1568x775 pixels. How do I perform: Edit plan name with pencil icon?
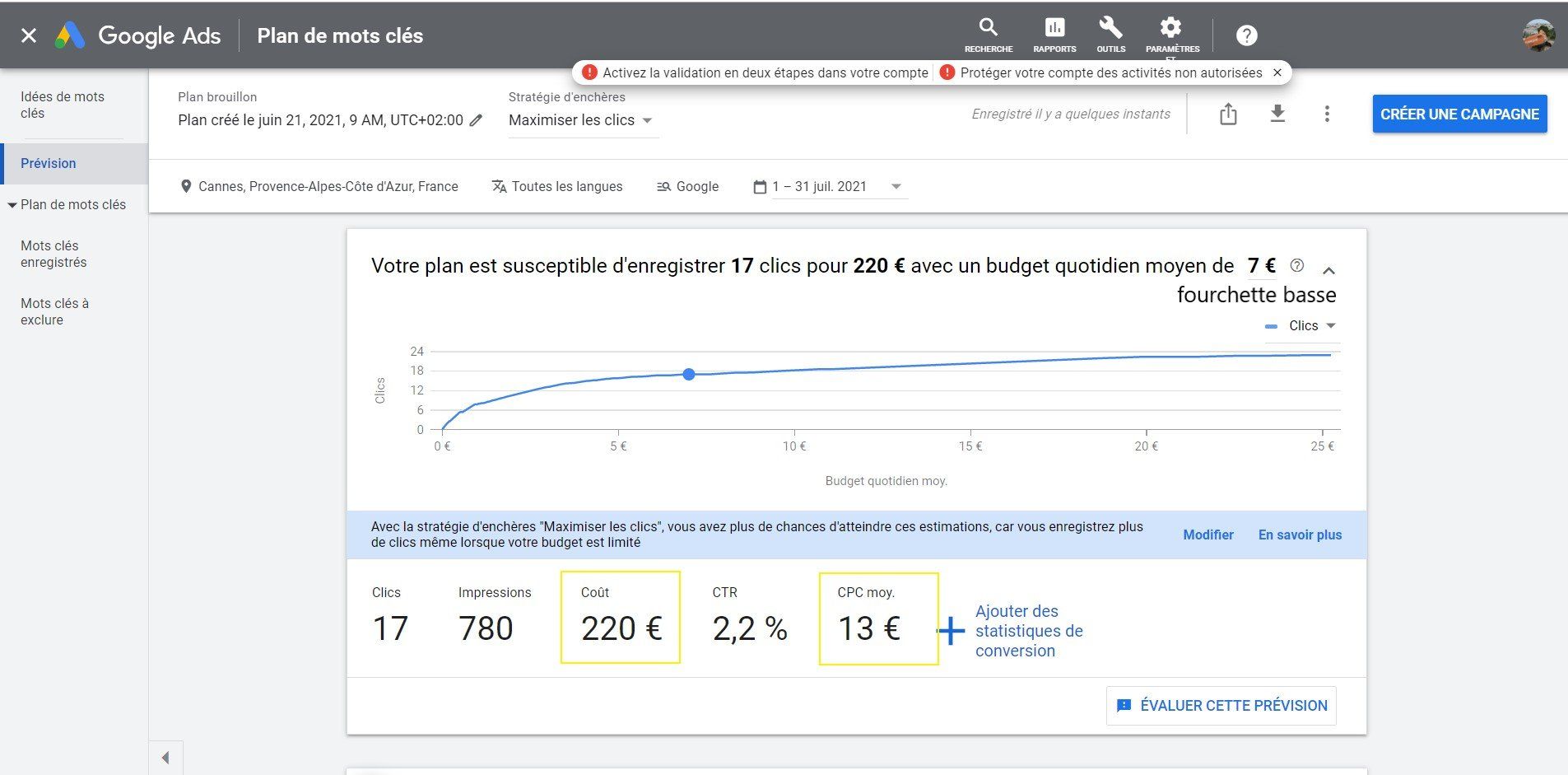tap(476, 120)
